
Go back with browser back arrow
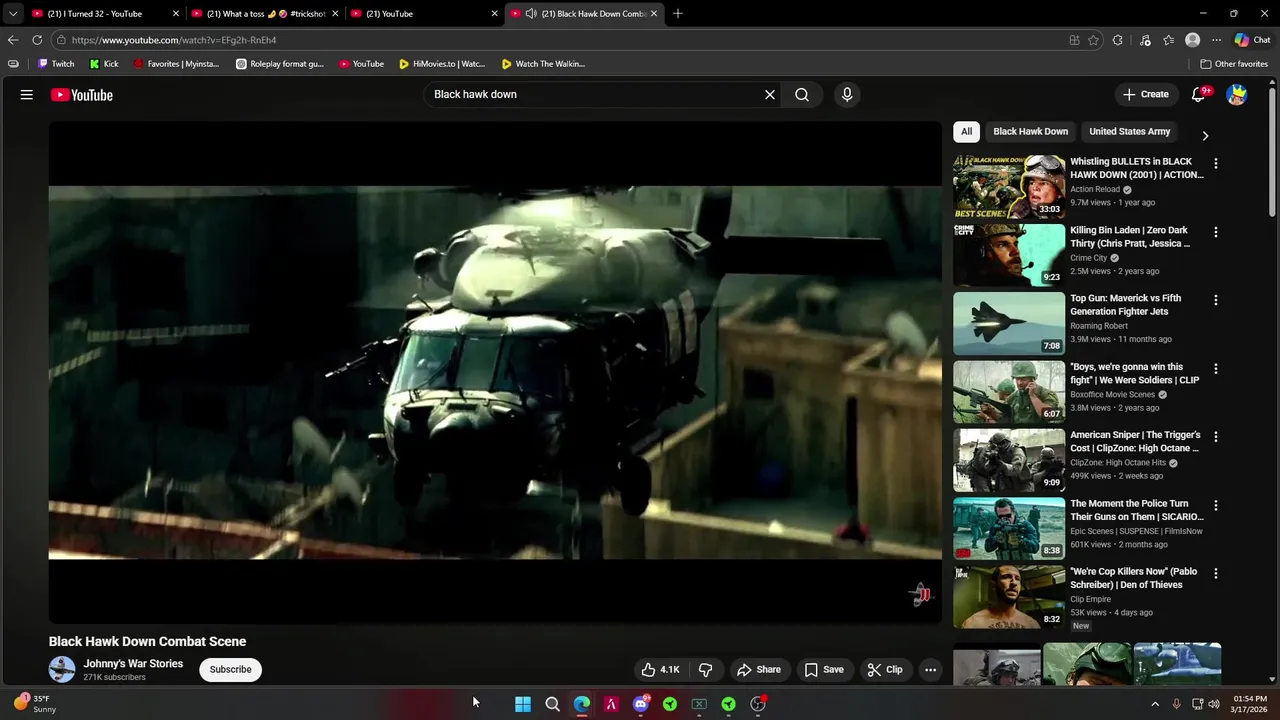click(13, 40)
